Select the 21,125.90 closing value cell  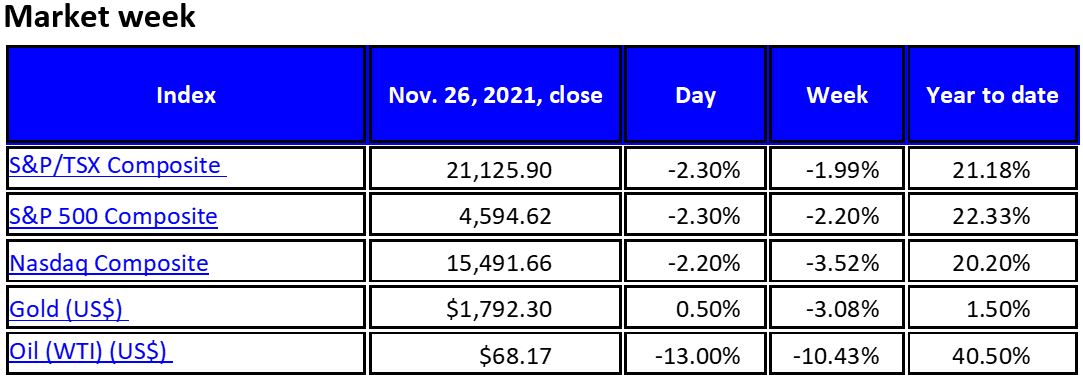click(x=495, y=168)
